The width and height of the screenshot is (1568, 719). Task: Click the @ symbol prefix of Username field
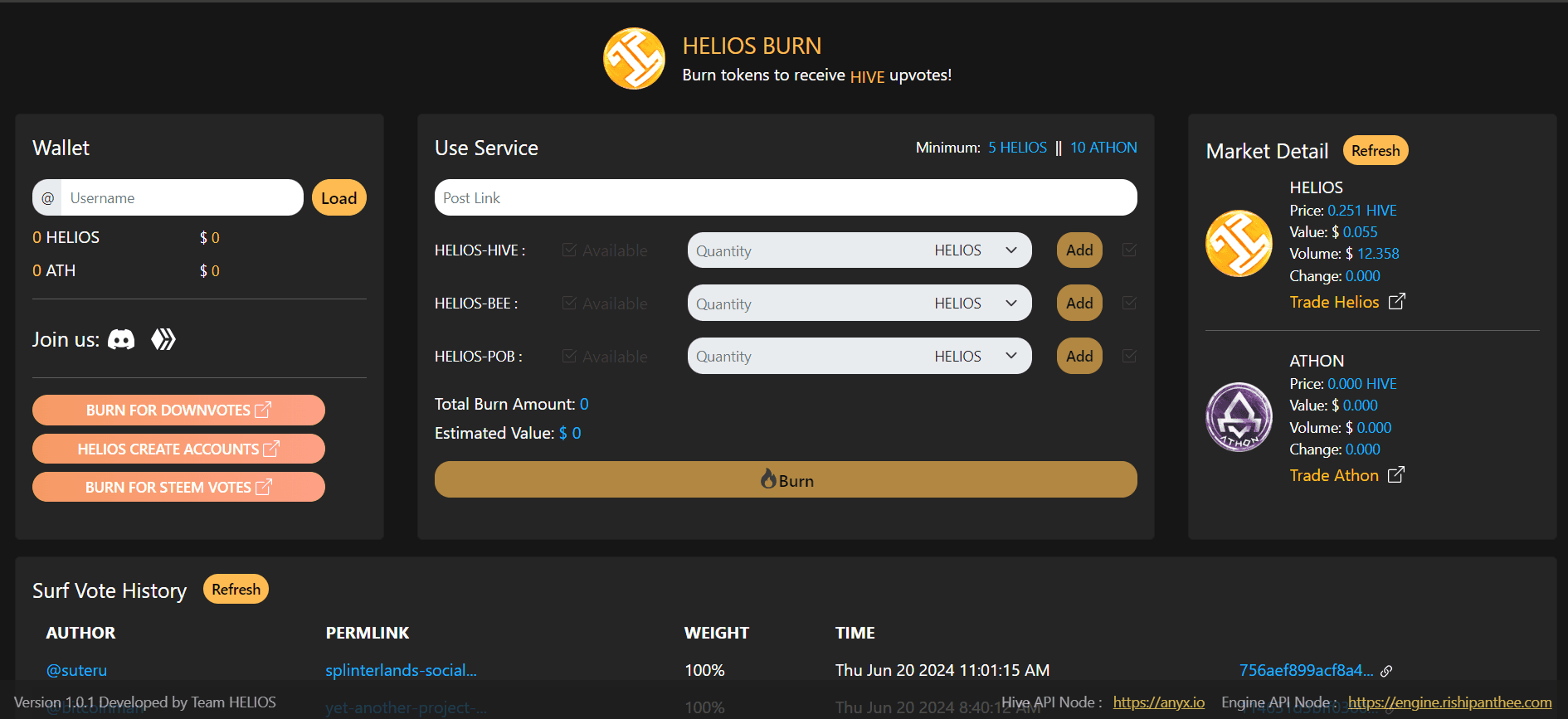coord(47,198)
